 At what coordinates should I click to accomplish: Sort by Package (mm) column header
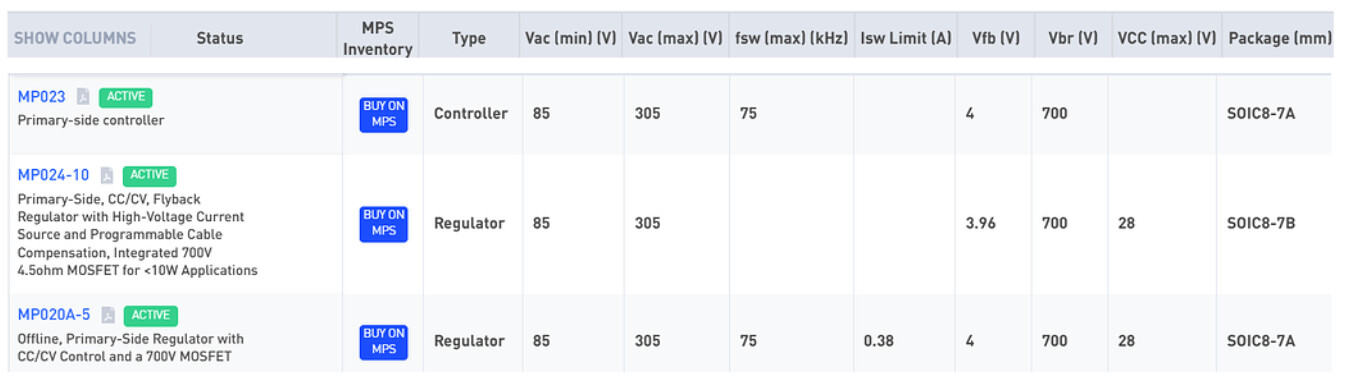pos(1280,38)
